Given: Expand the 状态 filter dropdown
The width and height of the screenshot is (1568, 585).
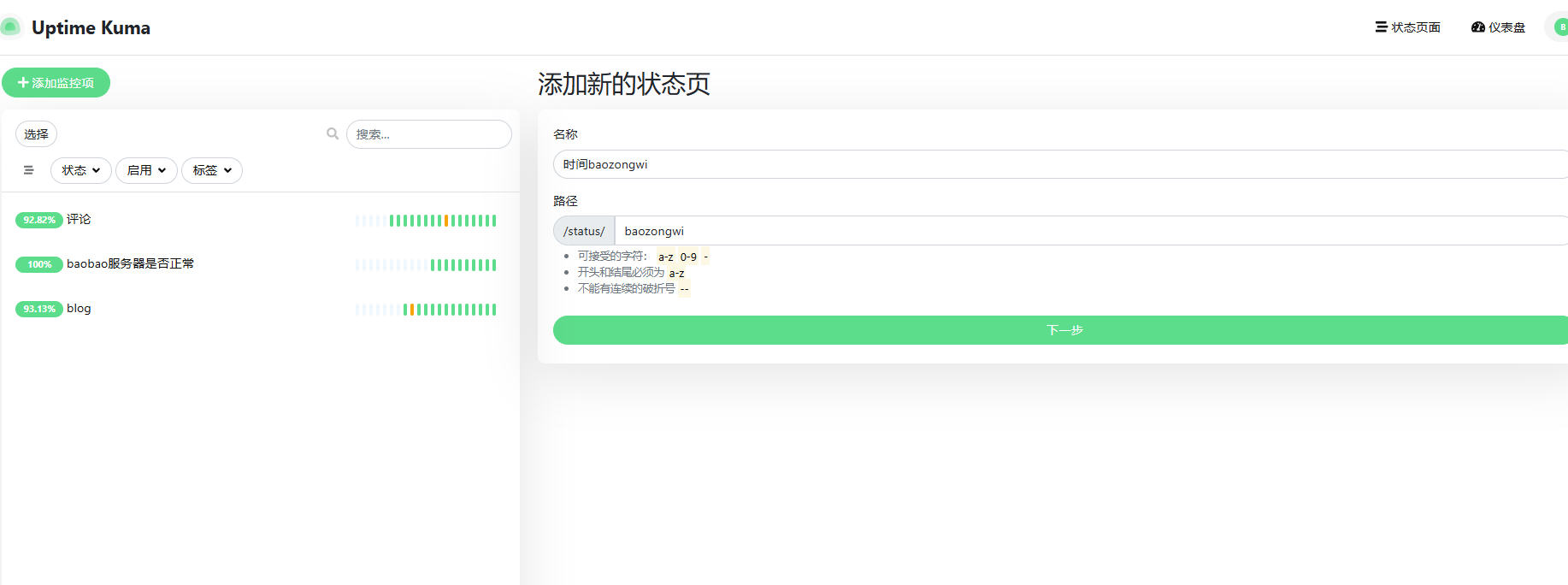Looking at the screenshot, I should 81,170.
